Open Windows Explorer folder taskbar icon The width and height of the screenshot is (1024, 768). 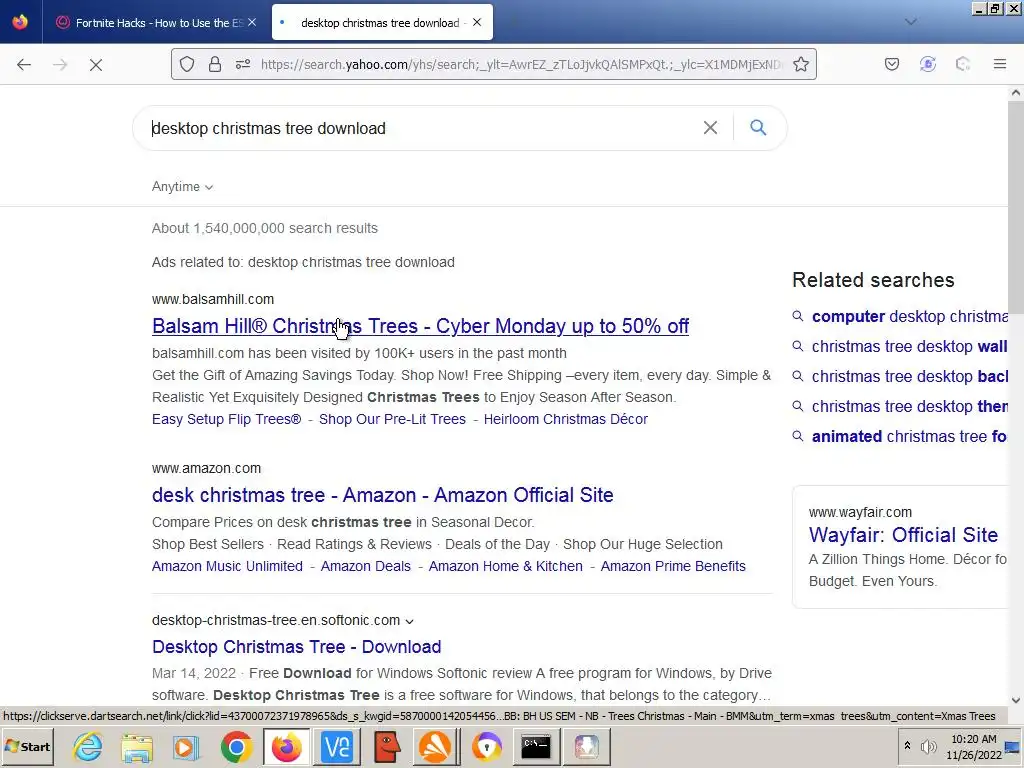click(x=136, y=746)
